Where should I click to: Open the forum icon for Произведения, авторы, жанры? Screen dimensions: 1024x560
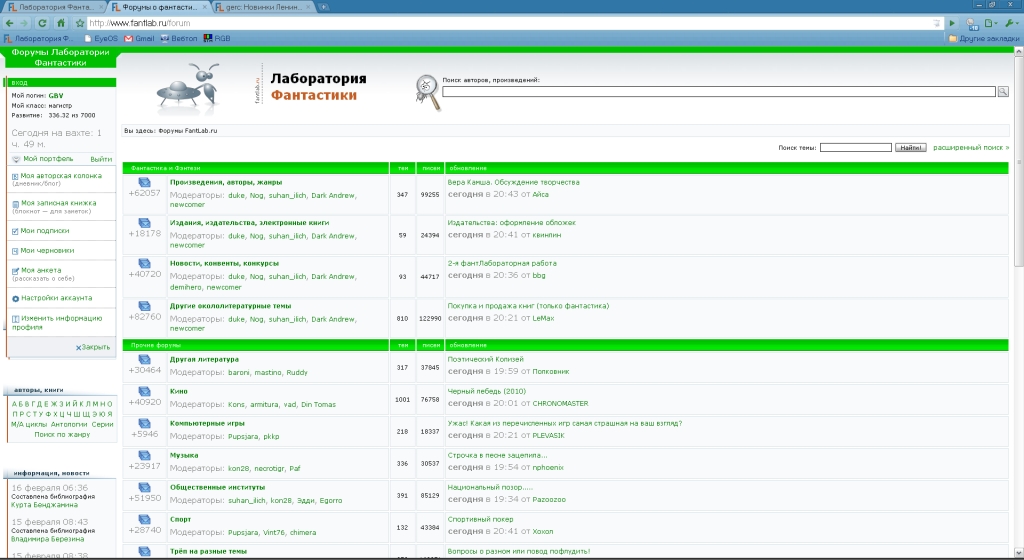click(x=144, y=183)
